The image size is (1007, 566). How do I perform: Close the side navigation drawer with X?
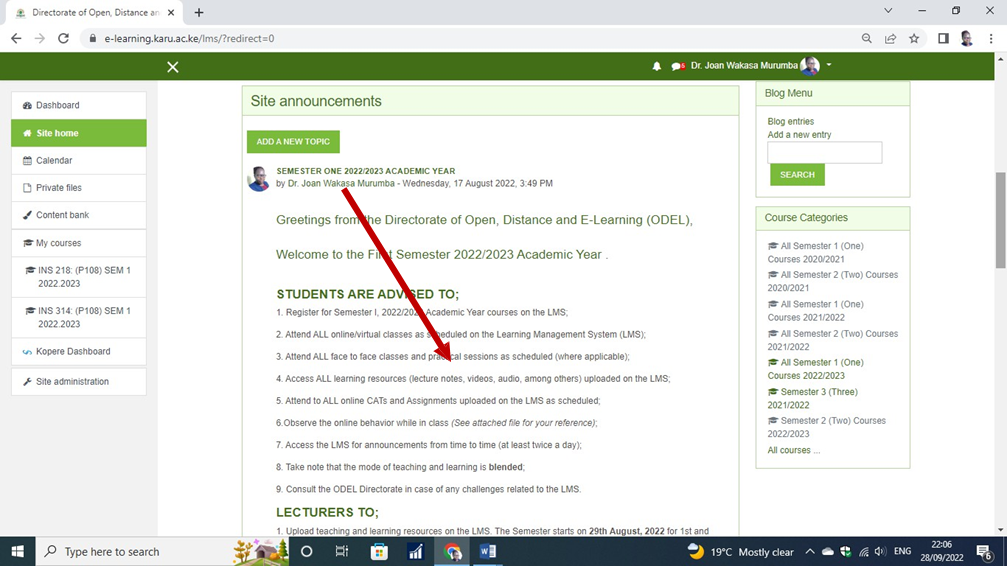pos(173,67)
